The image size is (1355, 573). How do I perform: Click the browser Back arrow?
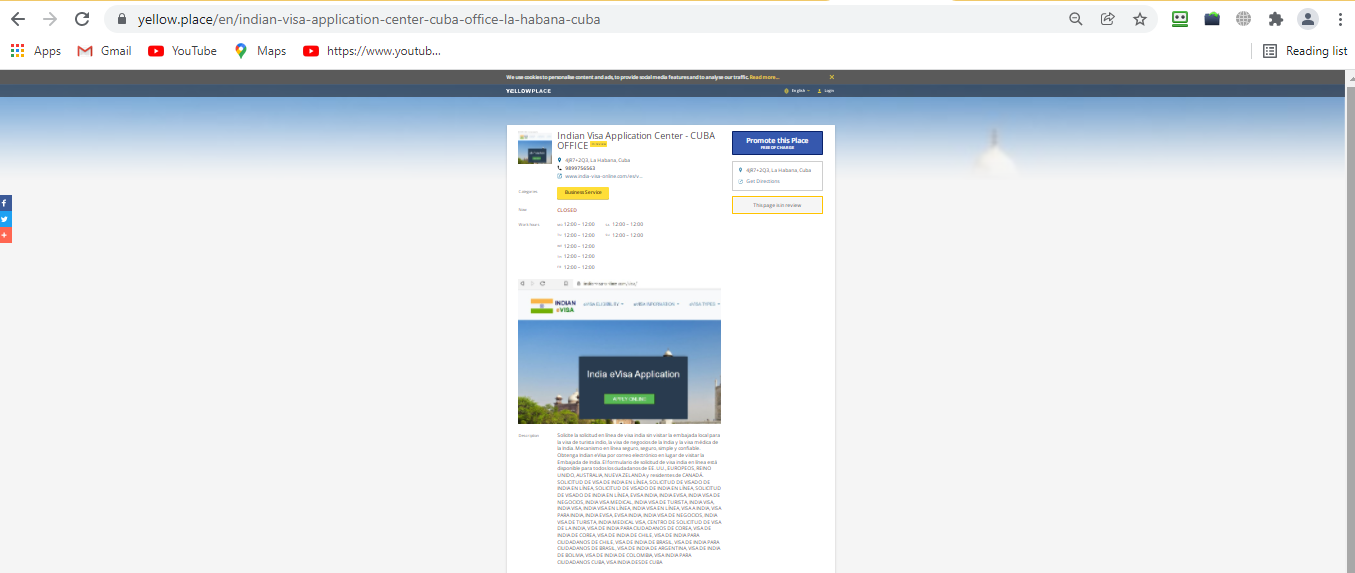tap(18, 19)
